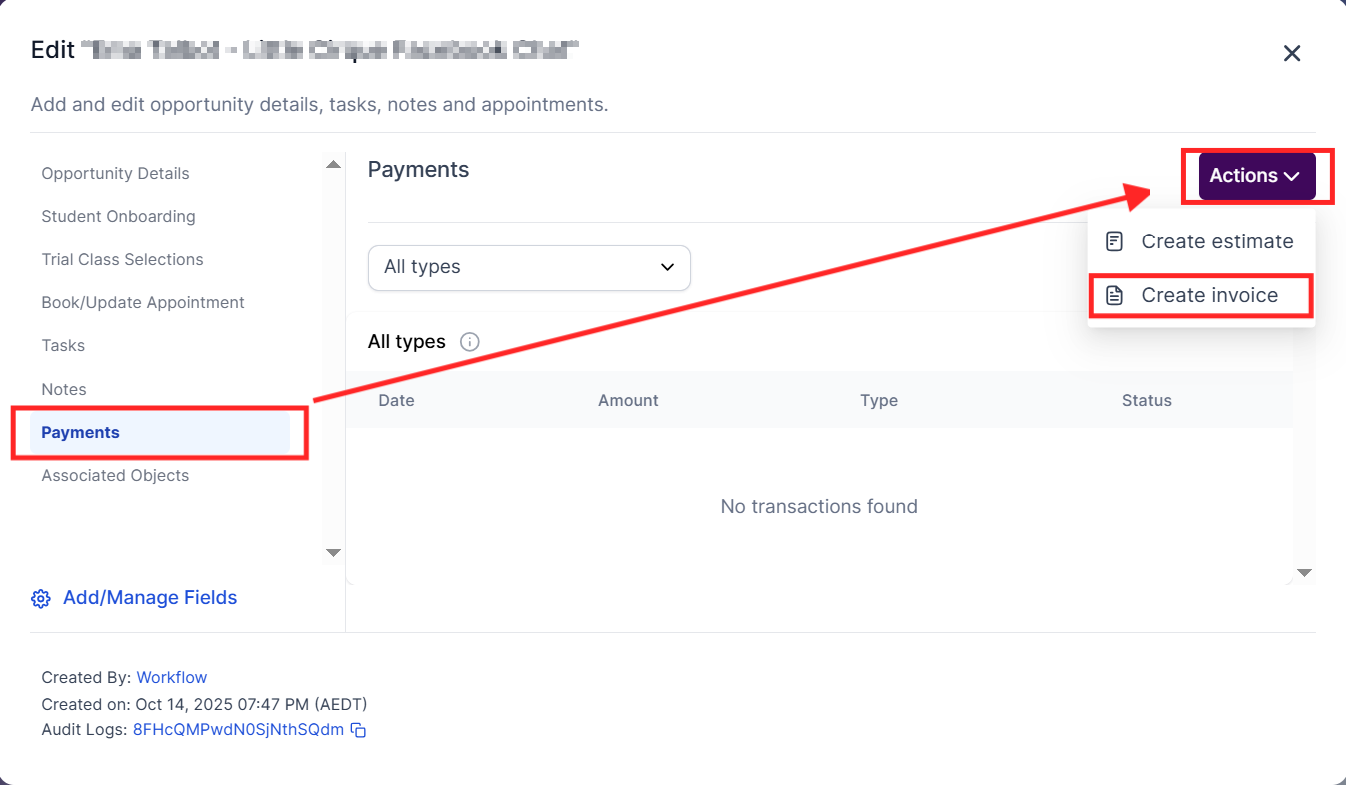This screenshot has height=785, width=1346.
Task: Open the Opportunity Details section
Action: pos(115,173)
